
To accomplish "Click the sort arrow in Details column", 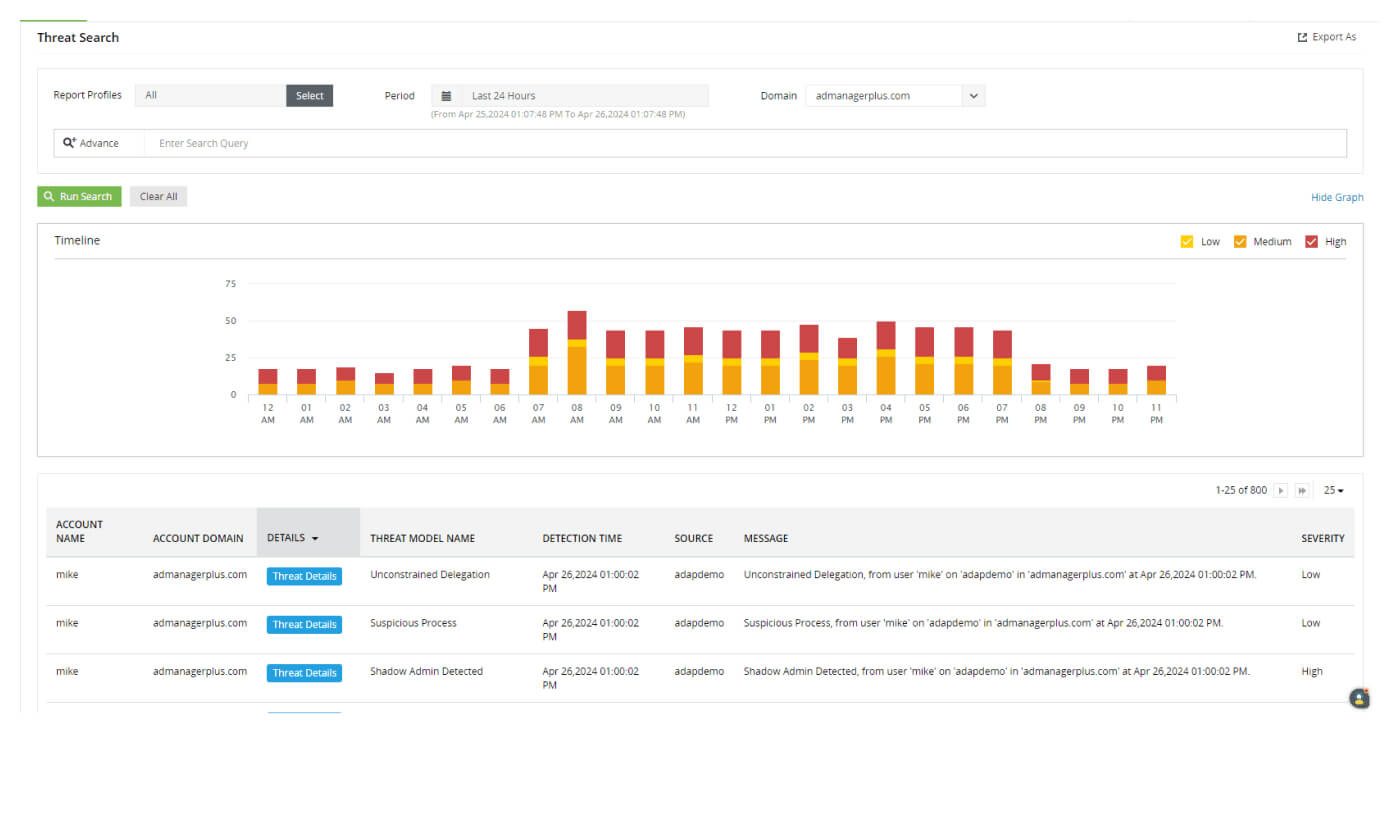I will tap(315, 539).
